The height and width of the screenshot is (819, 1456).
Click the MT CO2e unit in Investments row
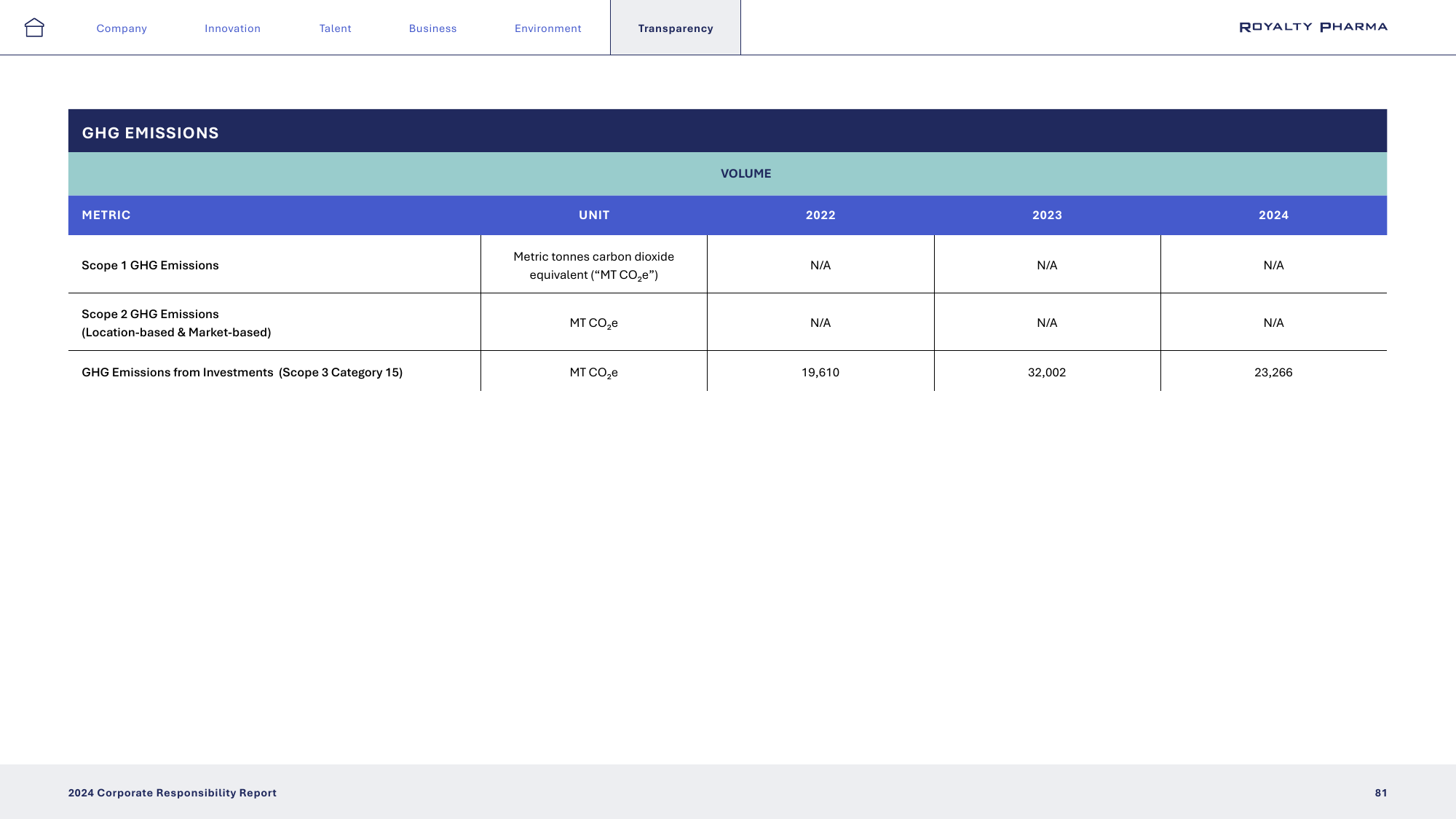coord(594,373)
